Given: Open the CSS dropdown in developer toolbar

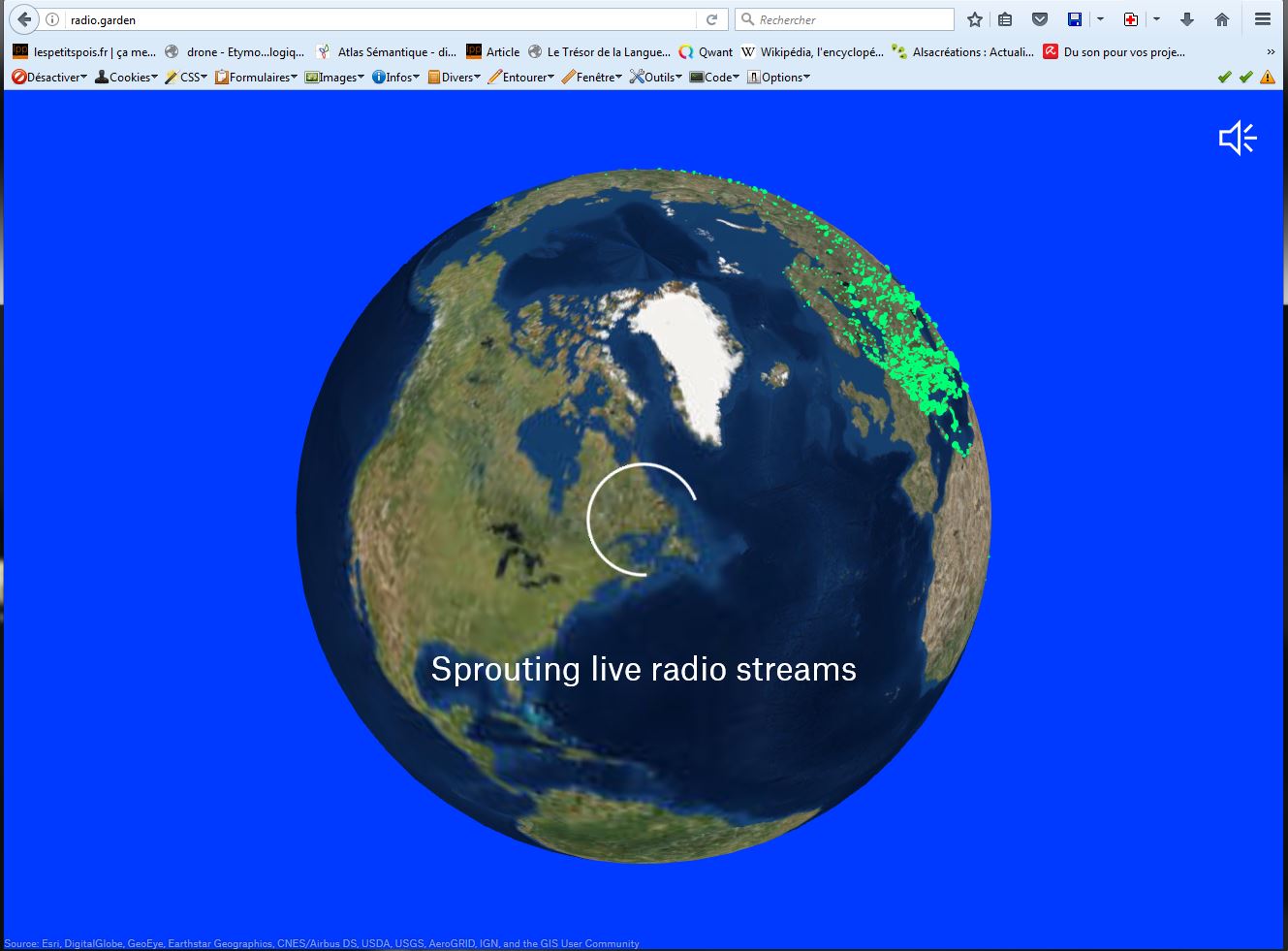Looking at the screenshot, I should pyautogui.click(x=187, y=78).
